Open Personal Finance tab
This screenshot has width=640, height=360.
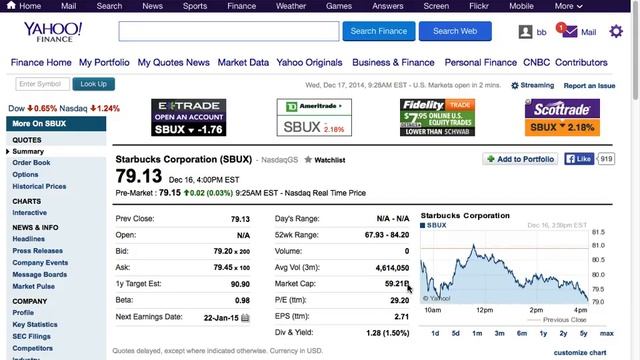coord(480,62)
